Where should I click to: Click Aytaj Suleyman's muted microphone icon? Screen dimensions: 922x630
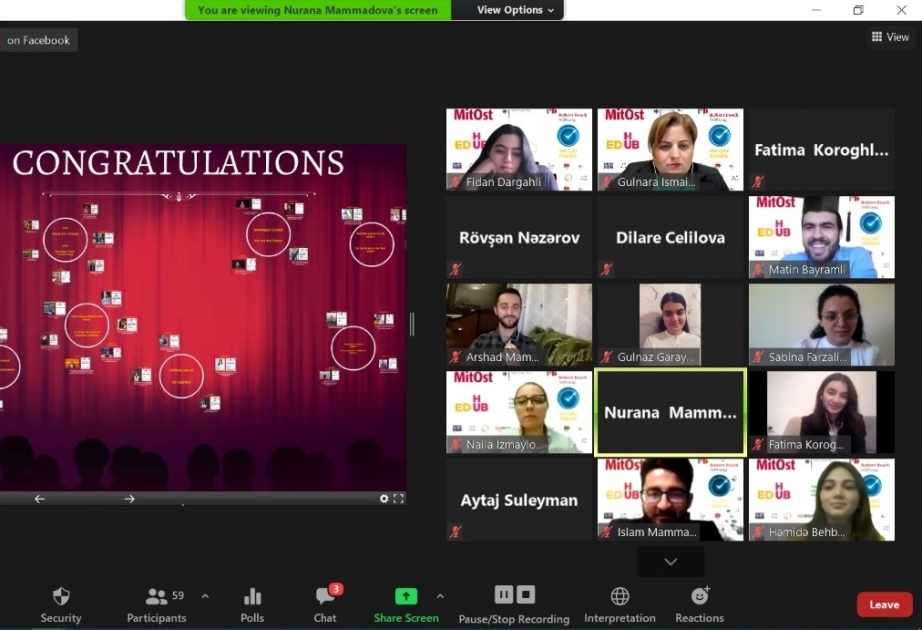pyautogui.click(x=455, y=532)
